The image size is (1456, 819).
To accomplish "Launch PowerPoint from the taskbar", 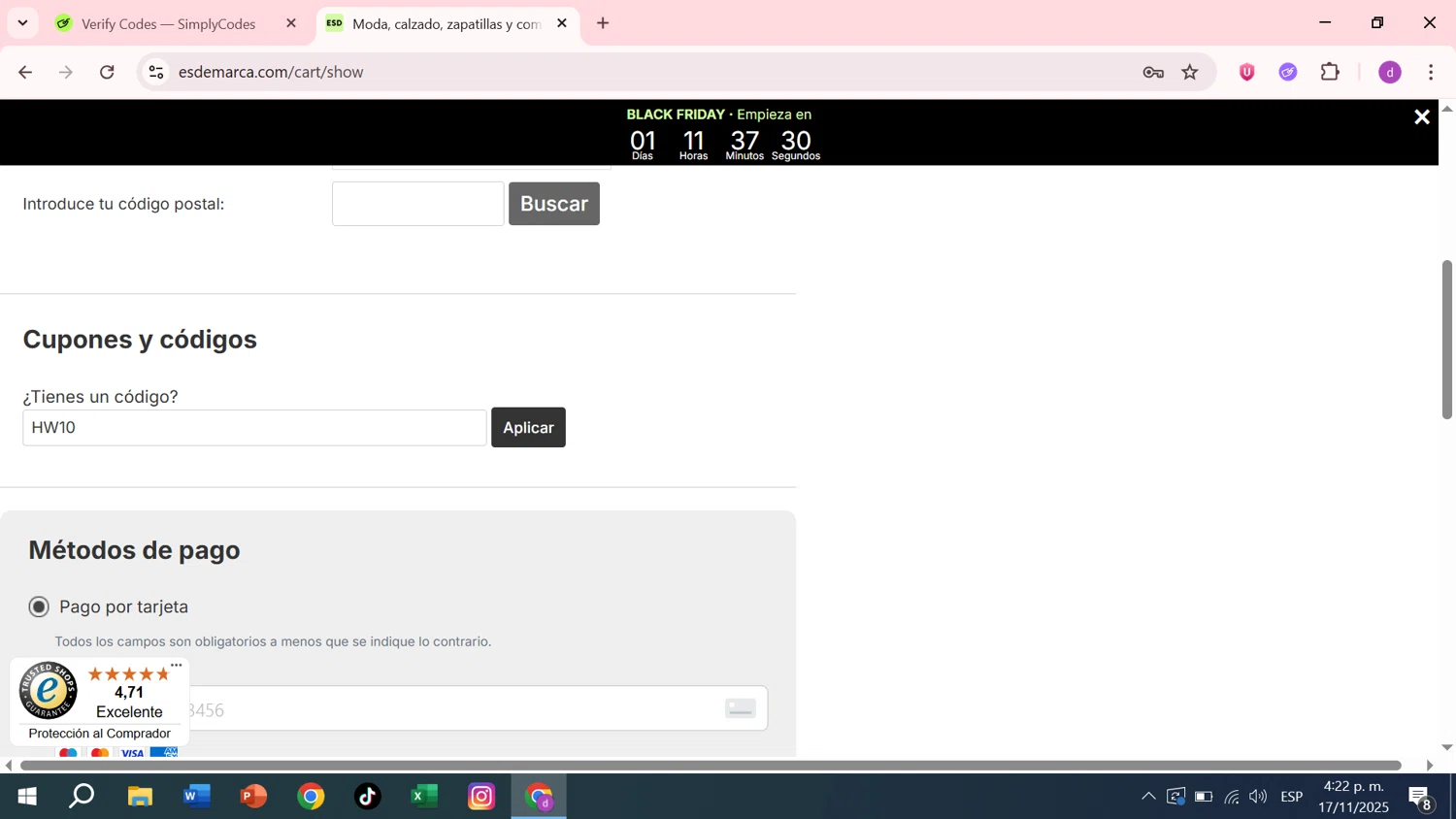I will pyautogui.click(x=253, y=797).
